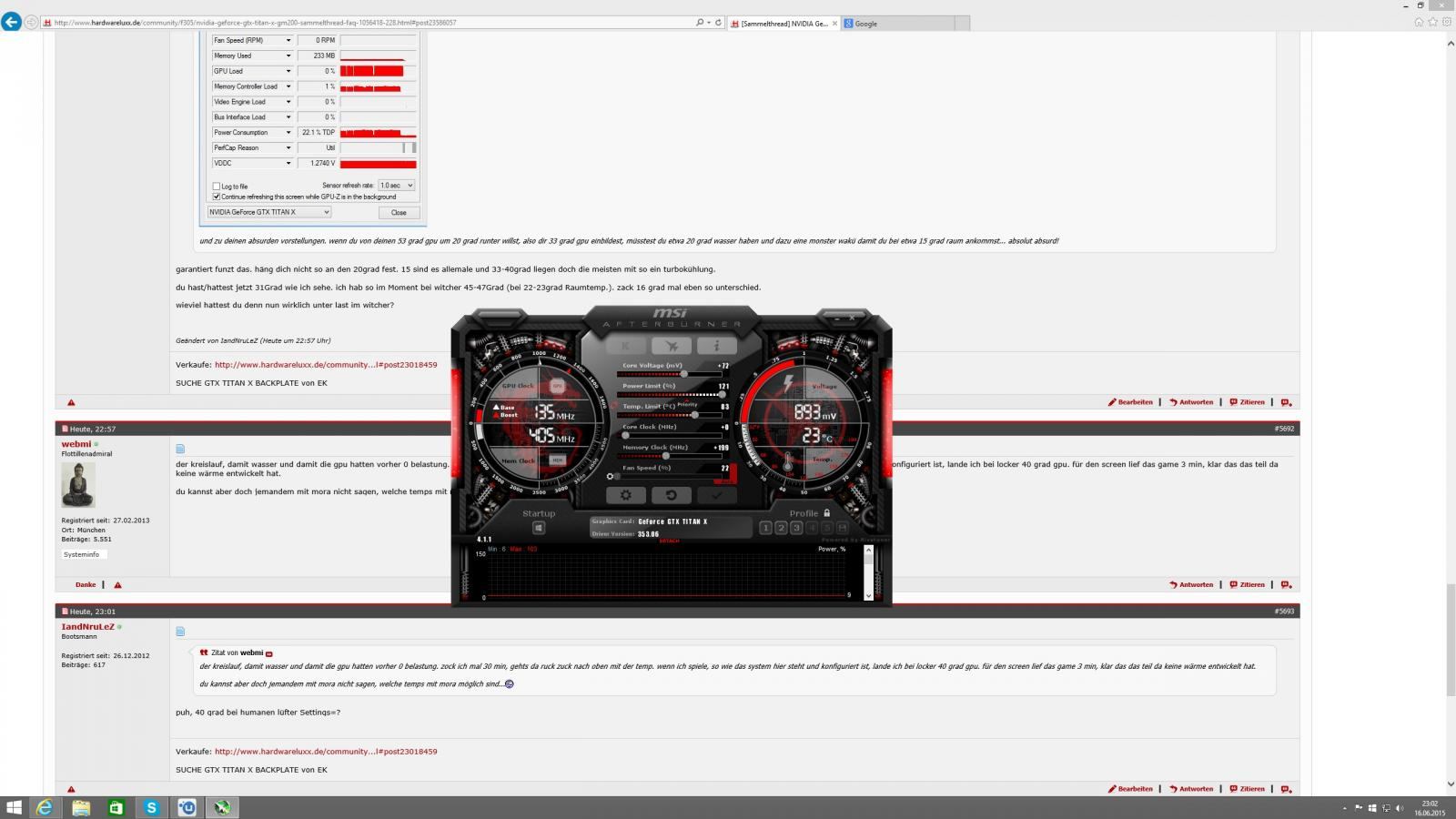Toggle the profile lock in Afterburner
The width and height of the screenshot is (1456, 819).
point(826,513)
